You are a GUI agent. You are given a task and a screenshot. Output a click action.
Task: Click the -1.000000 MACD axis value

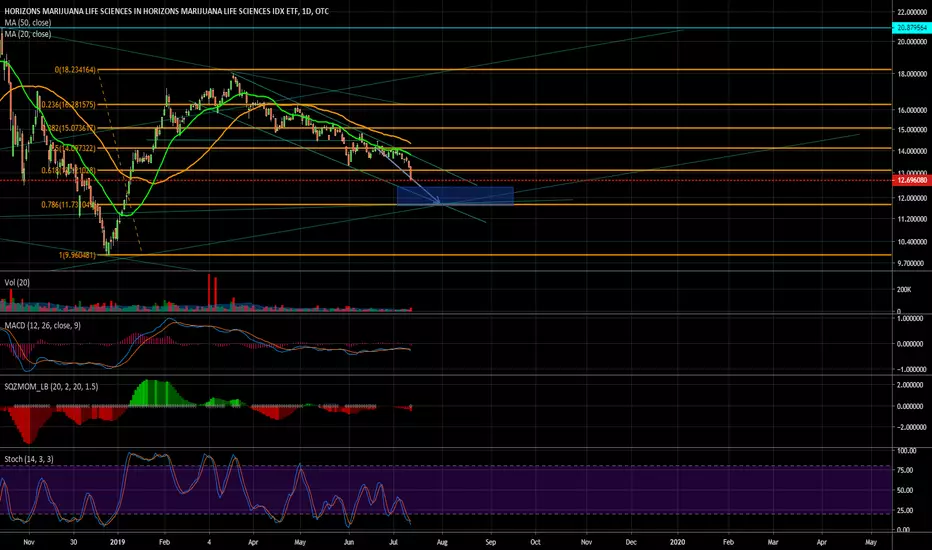pos(910,369)
